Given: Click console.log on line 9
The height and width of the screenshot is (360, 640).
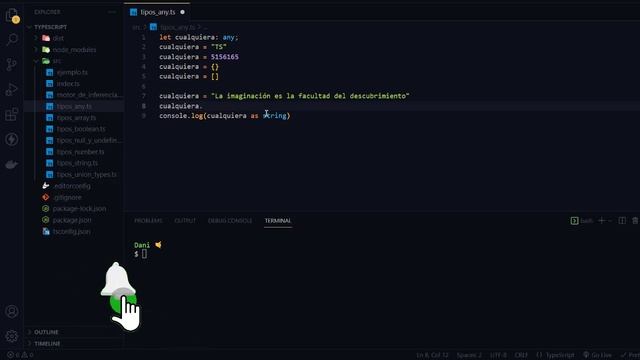Looking at the screenshot, I should pos(181,116).
